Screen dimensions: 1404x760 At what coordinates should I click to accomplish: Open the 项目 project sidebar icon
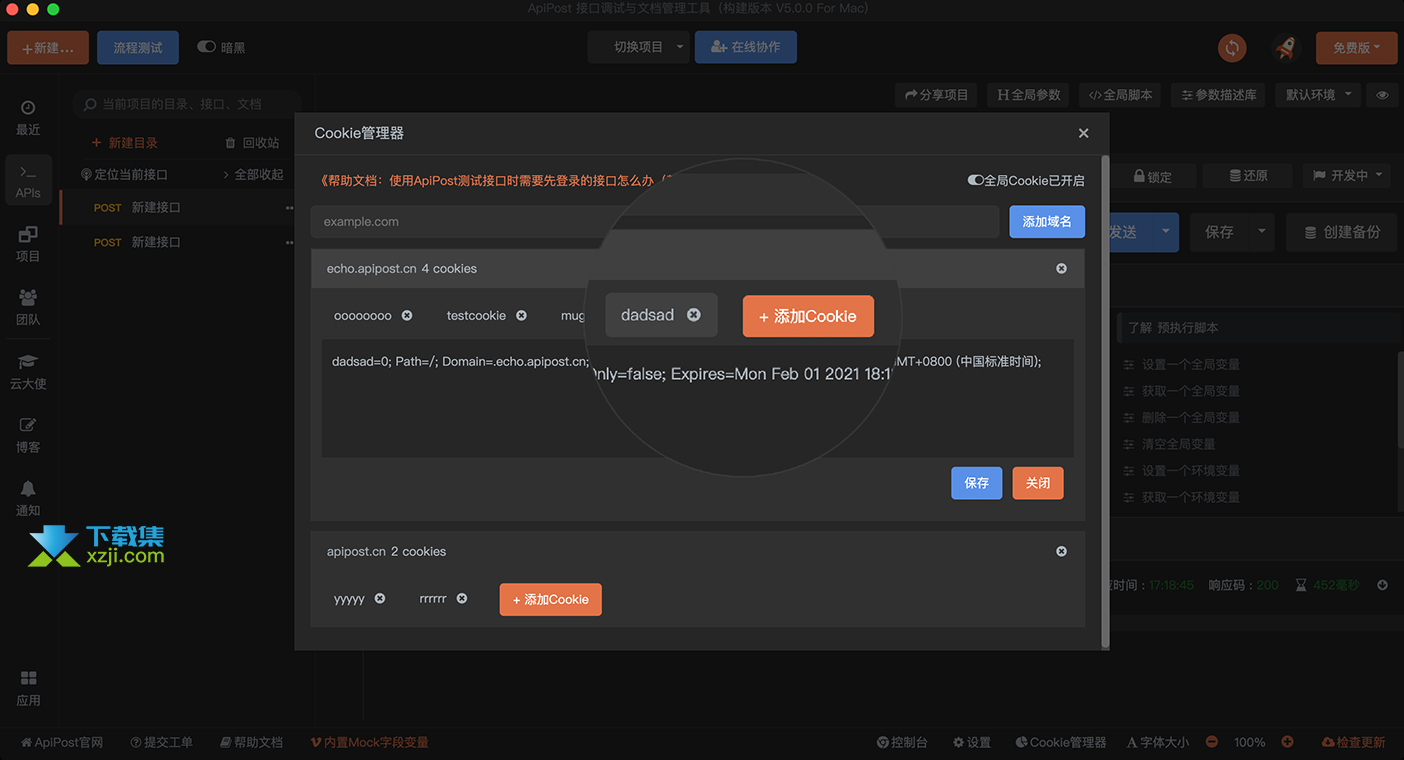(28, 244)
